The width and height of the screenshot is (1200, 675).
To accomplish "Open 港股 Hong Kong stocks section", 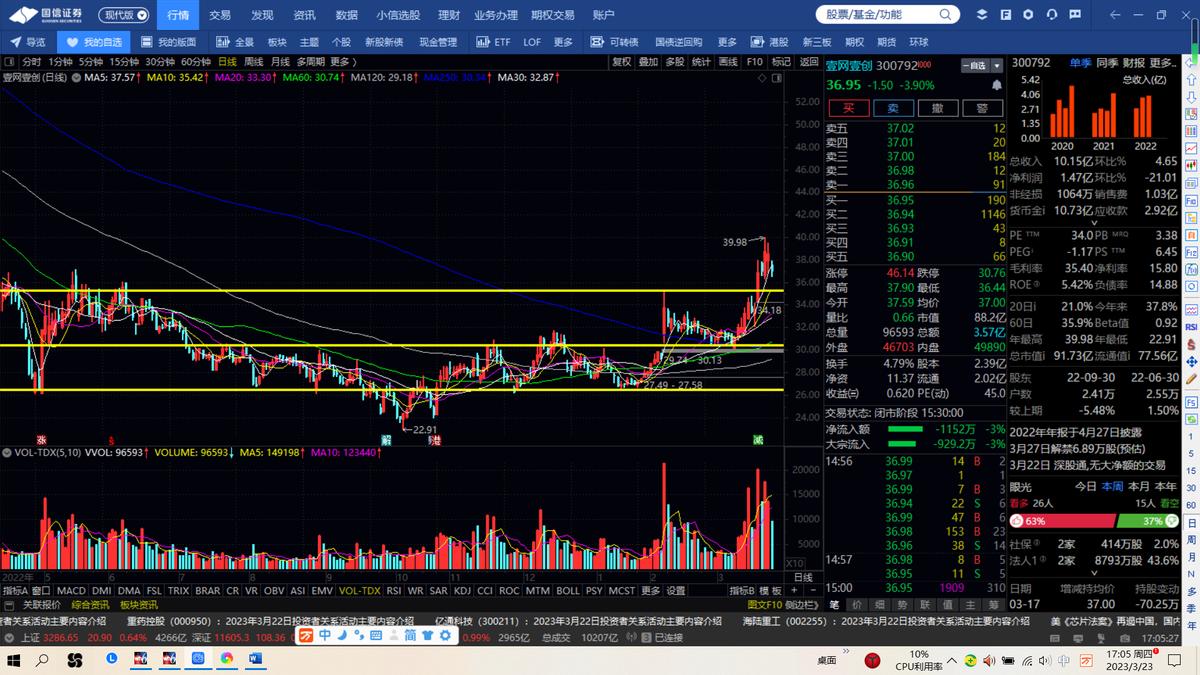I will coord(771,42).
